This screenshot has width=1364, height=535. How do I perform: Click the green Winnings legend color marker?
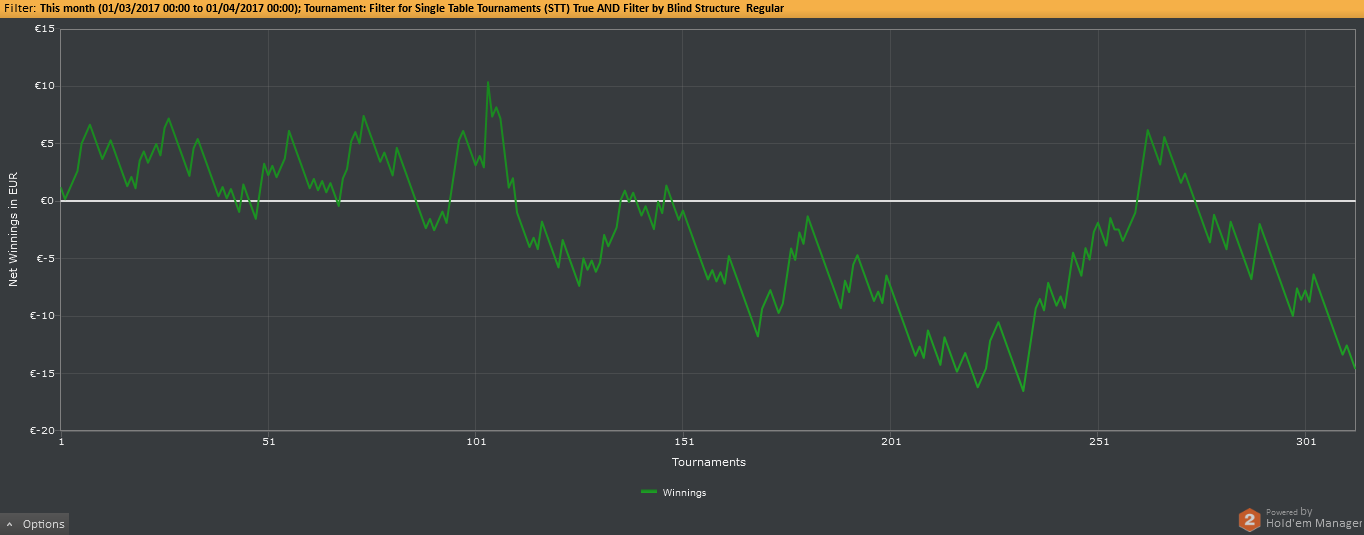(x=649, y=492)
